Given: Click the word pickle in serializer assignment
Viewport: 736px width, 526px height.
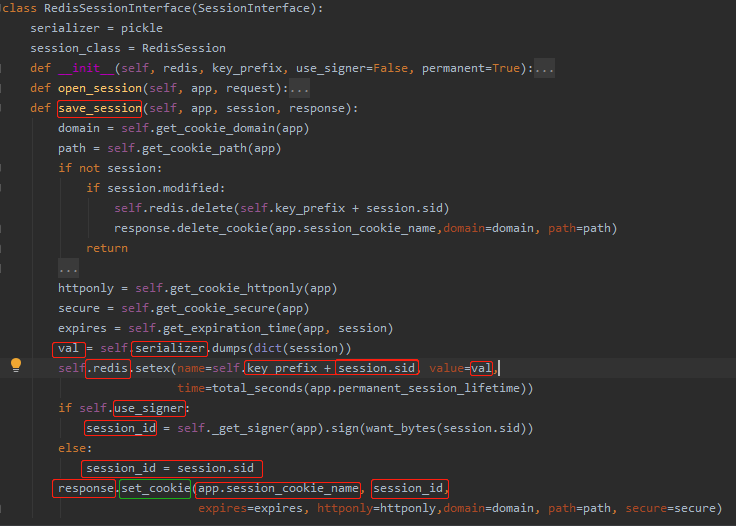Looking at the screenshot, I should (142, 28).
